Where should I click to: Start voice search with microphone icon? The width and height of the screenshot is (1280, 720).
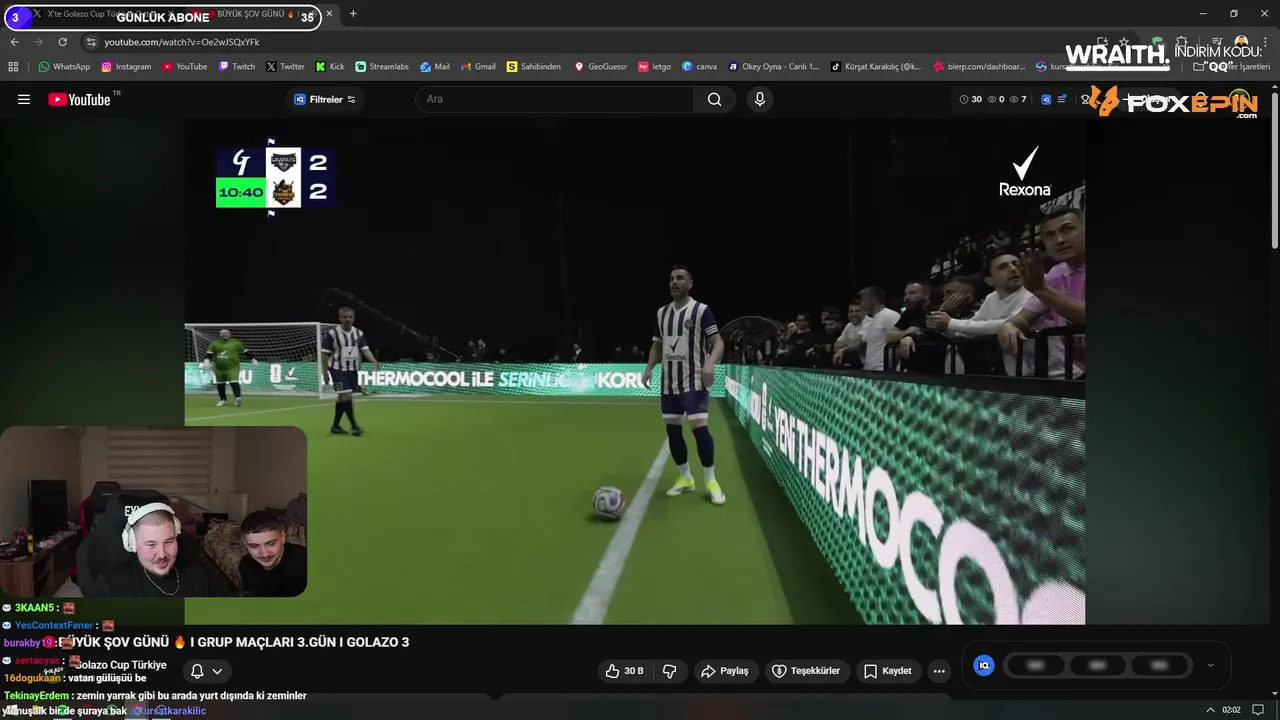point(760,99)
